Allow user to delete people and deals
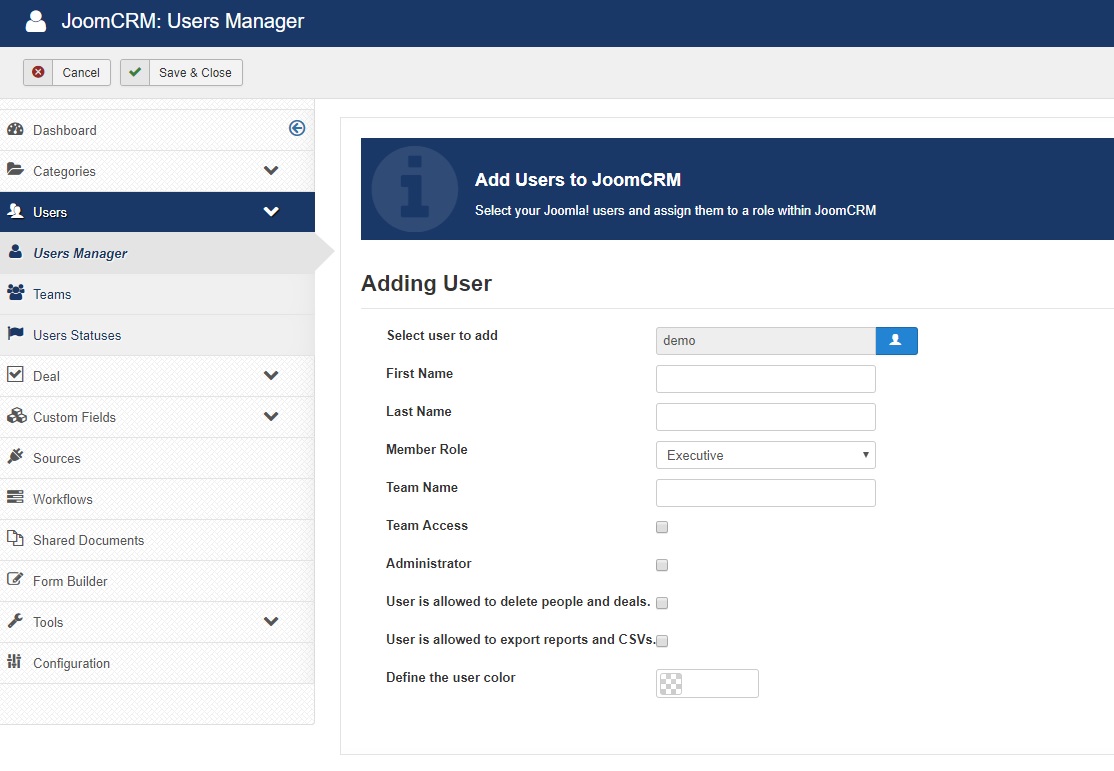 [x=662, y=603]
